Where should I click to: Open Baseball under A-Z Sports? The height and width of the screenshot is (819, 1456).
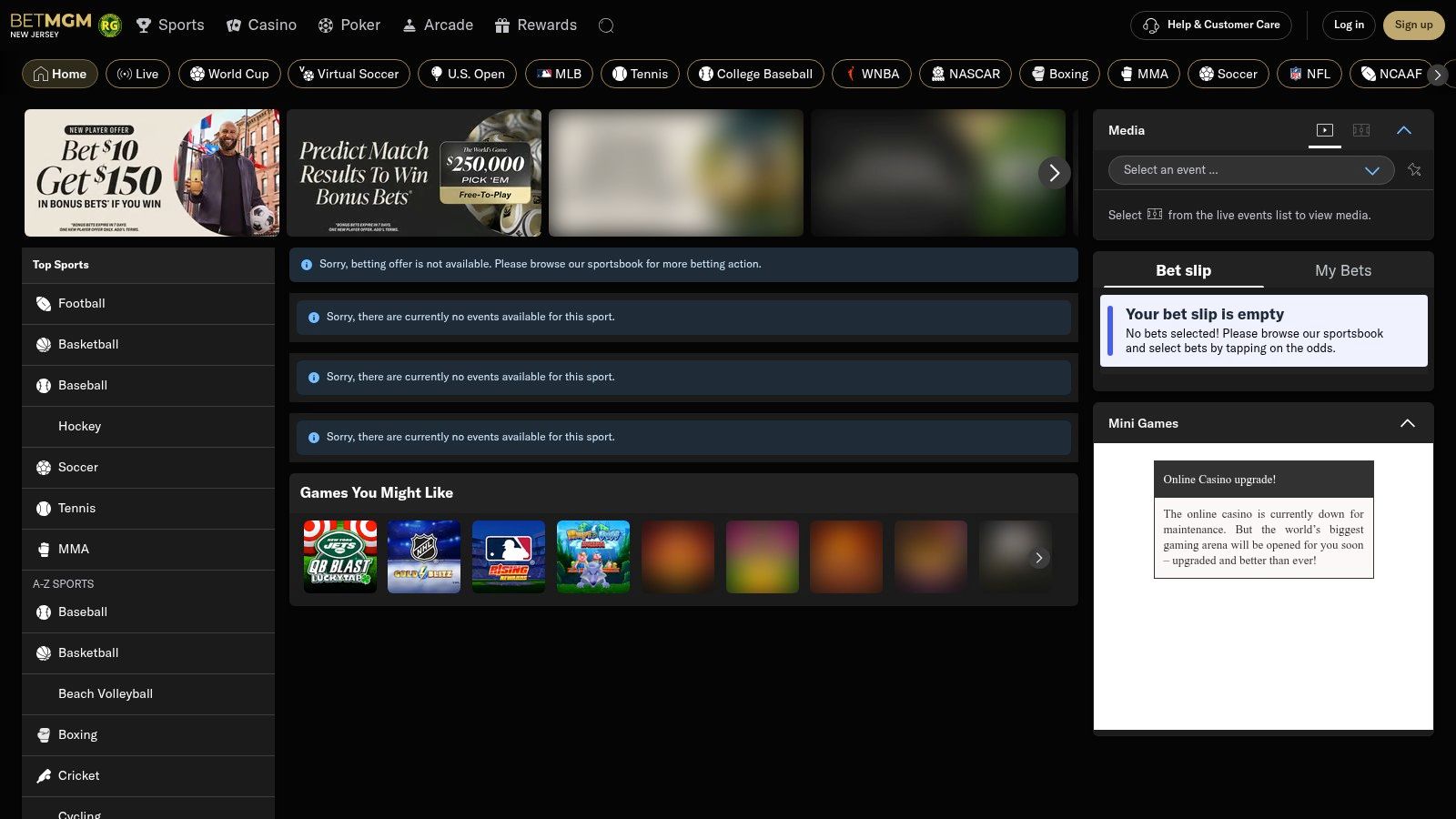(x=148, y=612)
